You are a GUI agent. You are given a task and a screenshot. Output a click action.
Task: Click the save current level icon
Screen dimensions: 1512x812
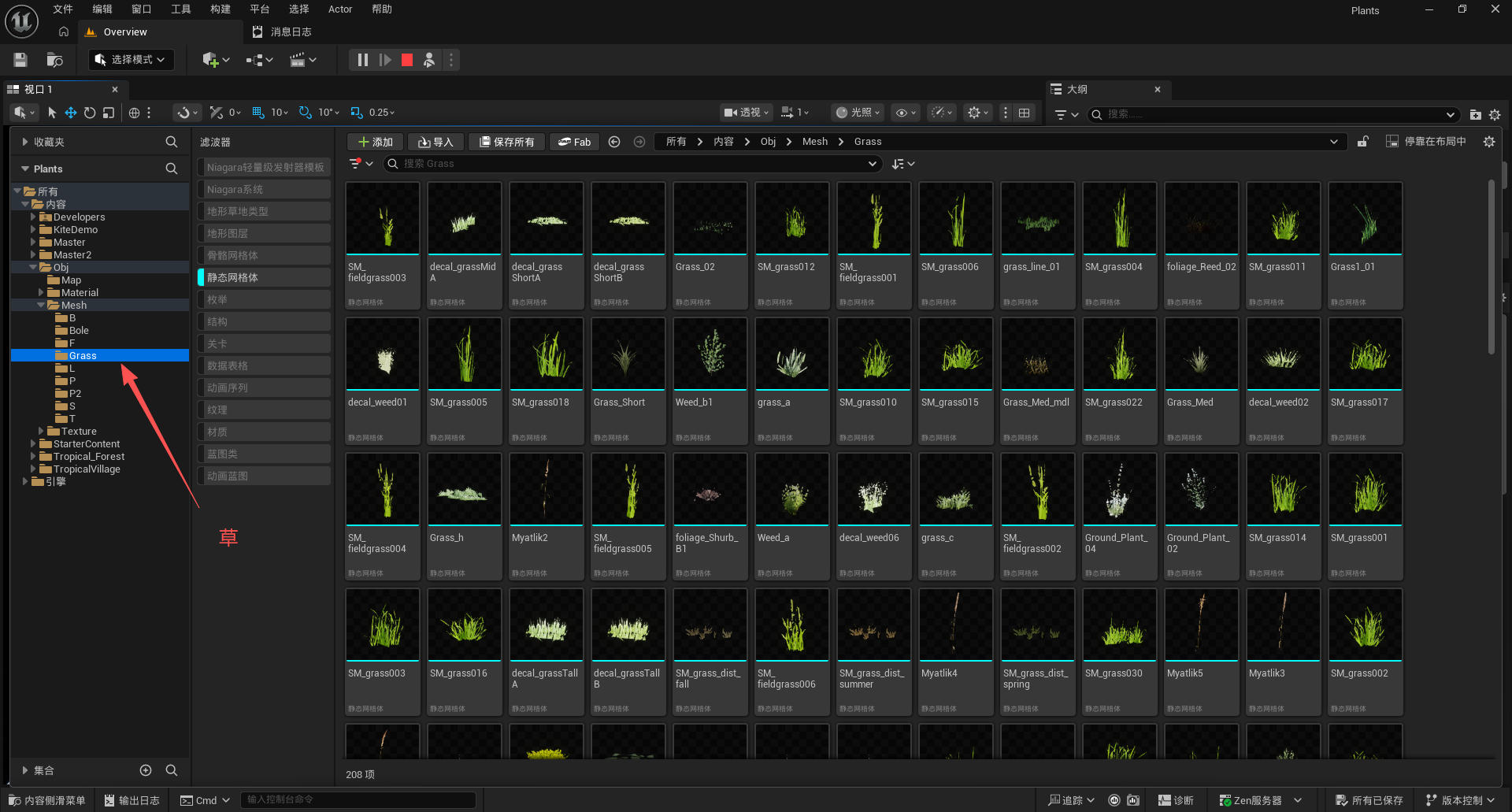tap(20, 60)
